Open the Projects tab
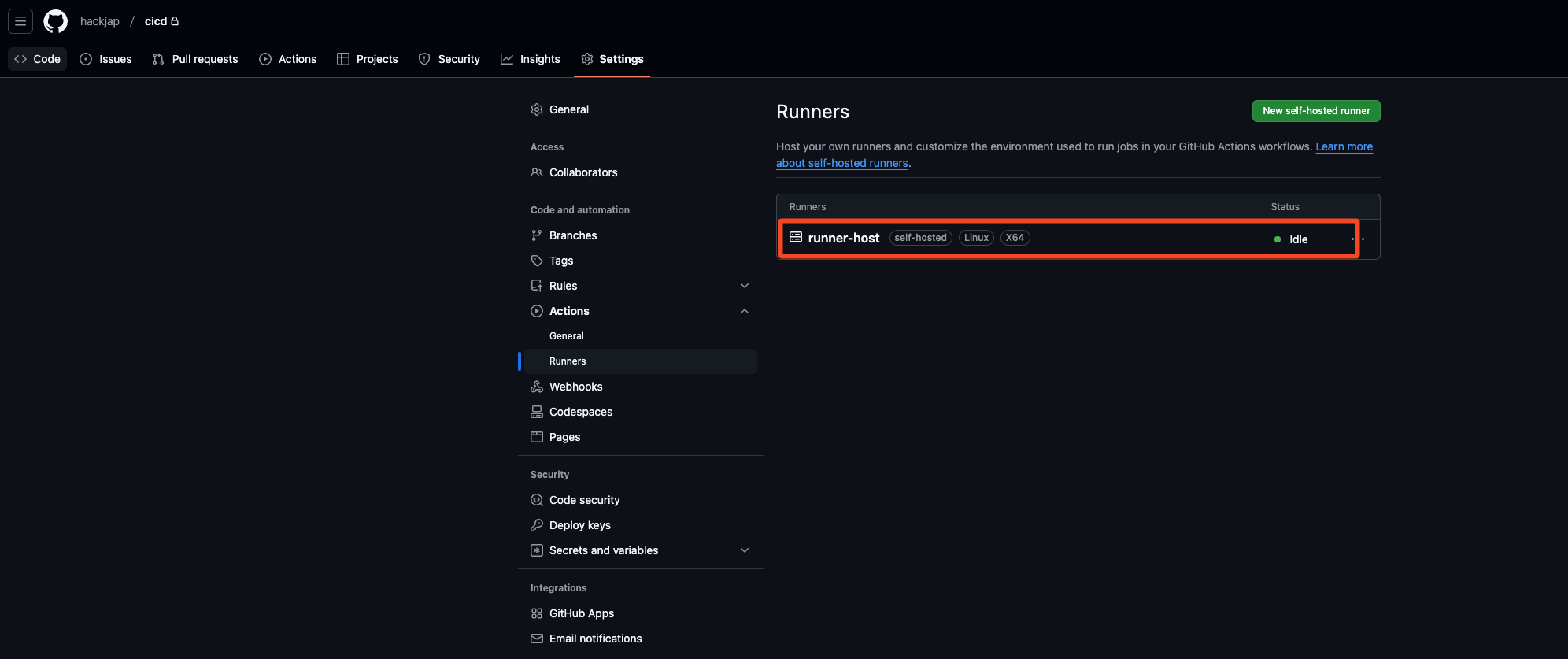The image size is (1568, 659). (368, 59)
